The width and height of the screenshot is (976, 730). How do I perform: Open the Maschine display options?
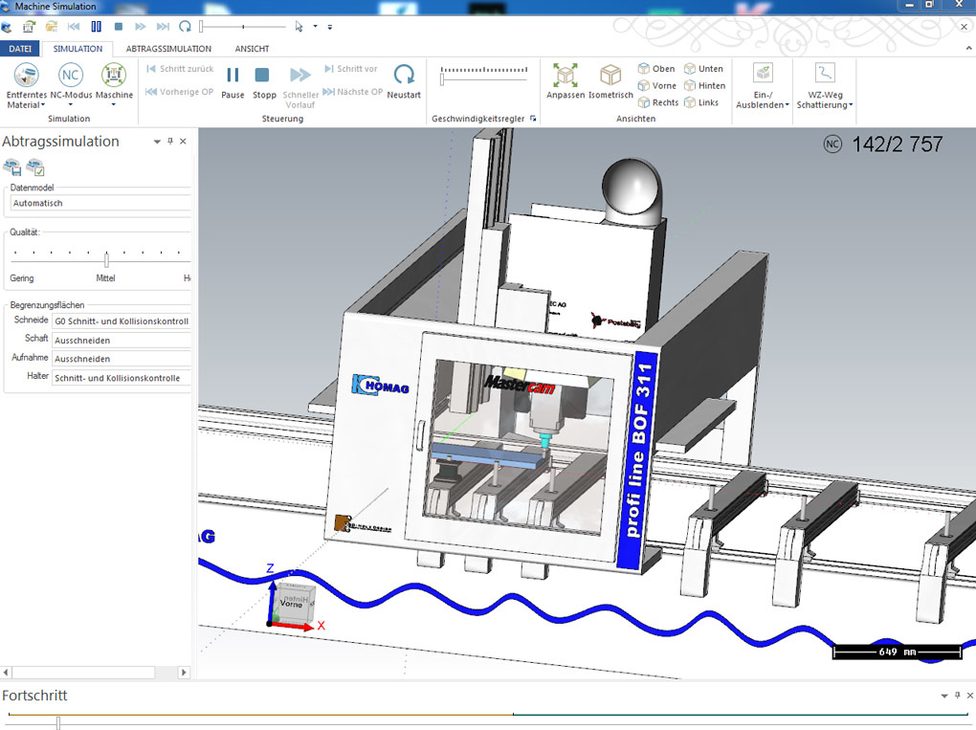point(114,86)
